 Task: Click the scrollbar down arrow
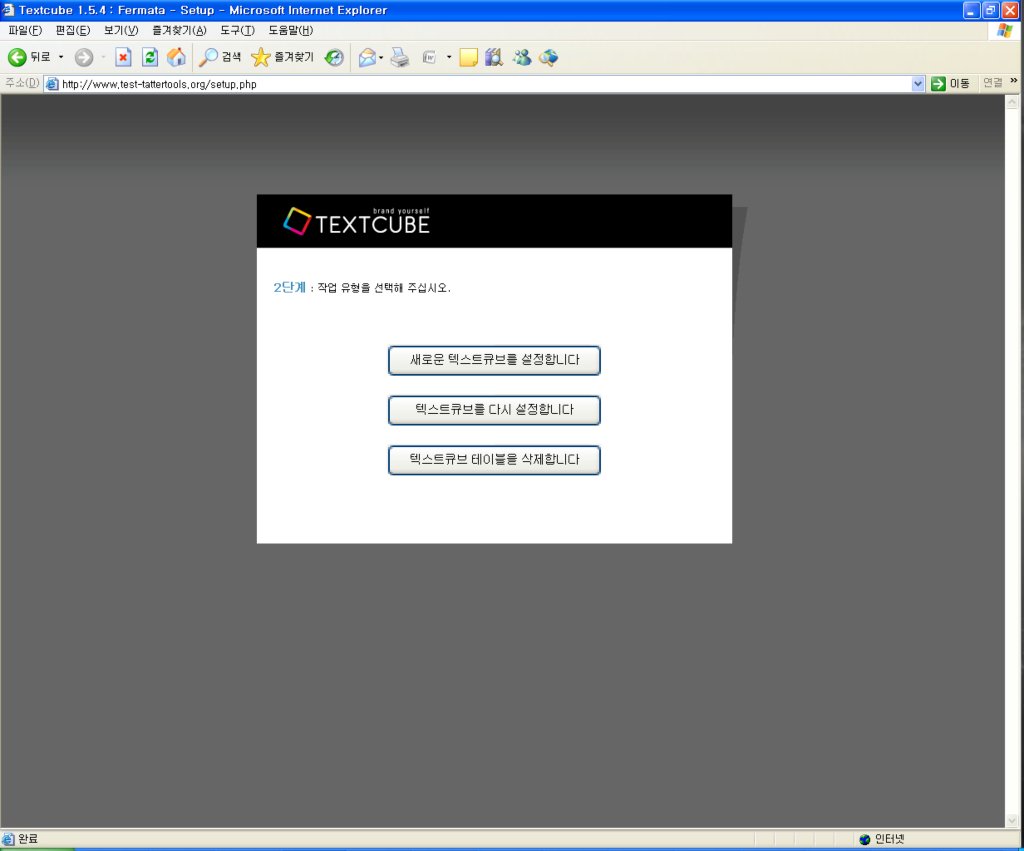1012,820
